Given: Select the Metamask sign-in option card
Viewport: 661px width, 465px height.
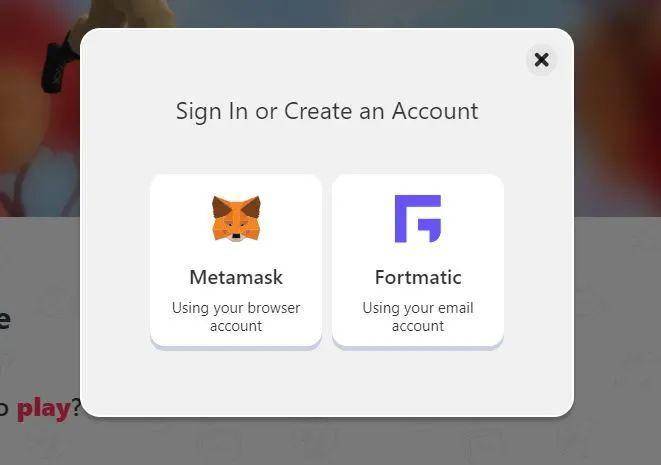Looking at the screenshot, I should tap(236, 260).
